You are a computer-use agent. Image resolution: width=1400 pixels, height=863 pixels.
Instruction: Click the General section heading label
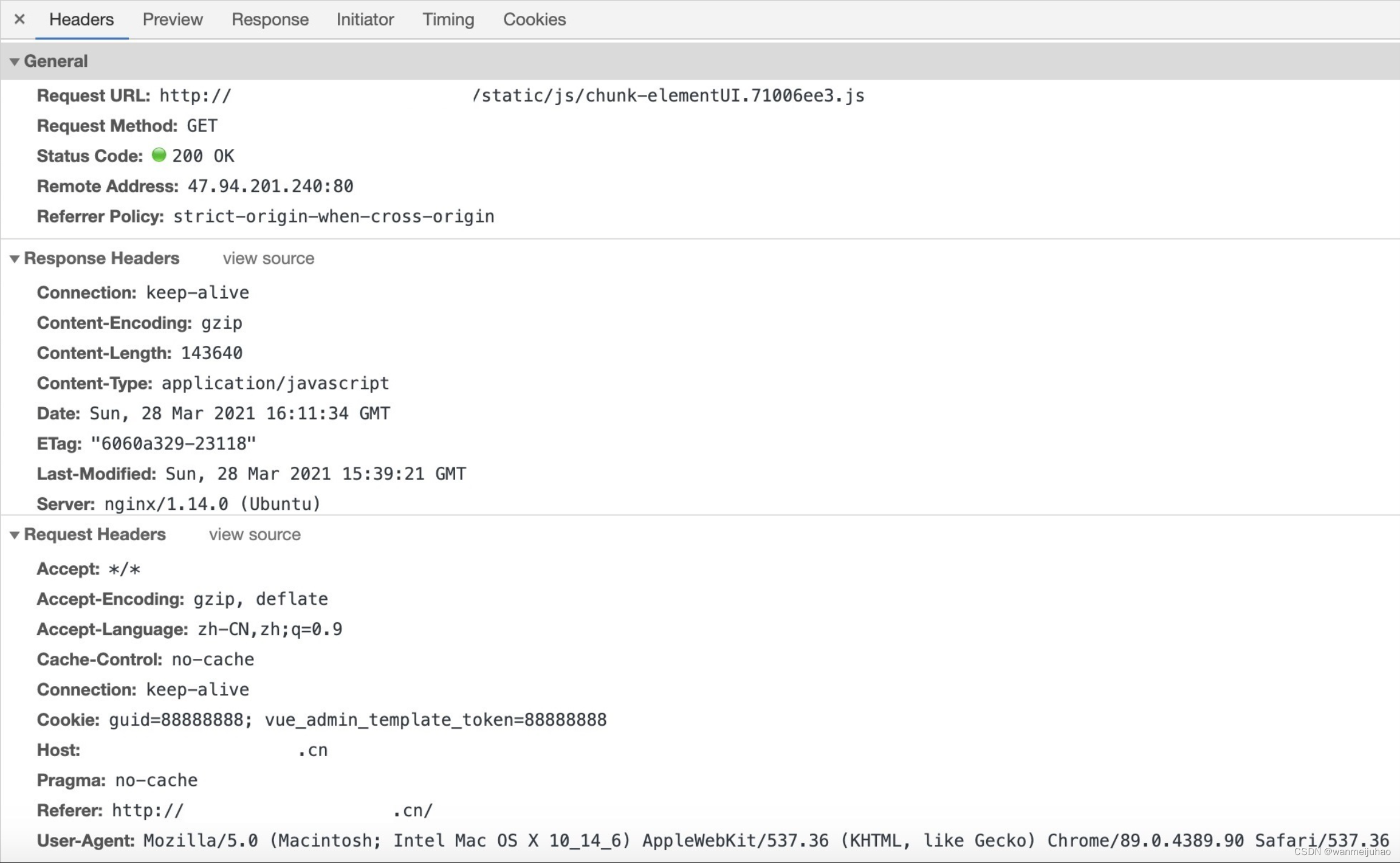pos(56,61)
